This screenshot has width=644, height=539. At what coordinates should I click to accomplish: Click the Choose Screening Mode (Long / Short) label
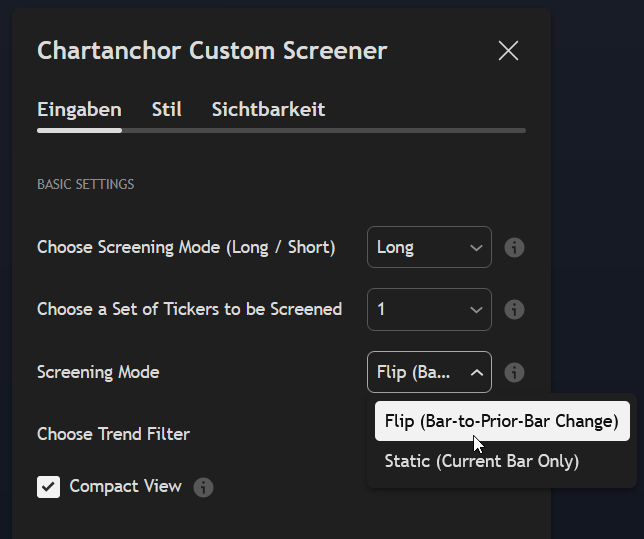pos(186,248)
